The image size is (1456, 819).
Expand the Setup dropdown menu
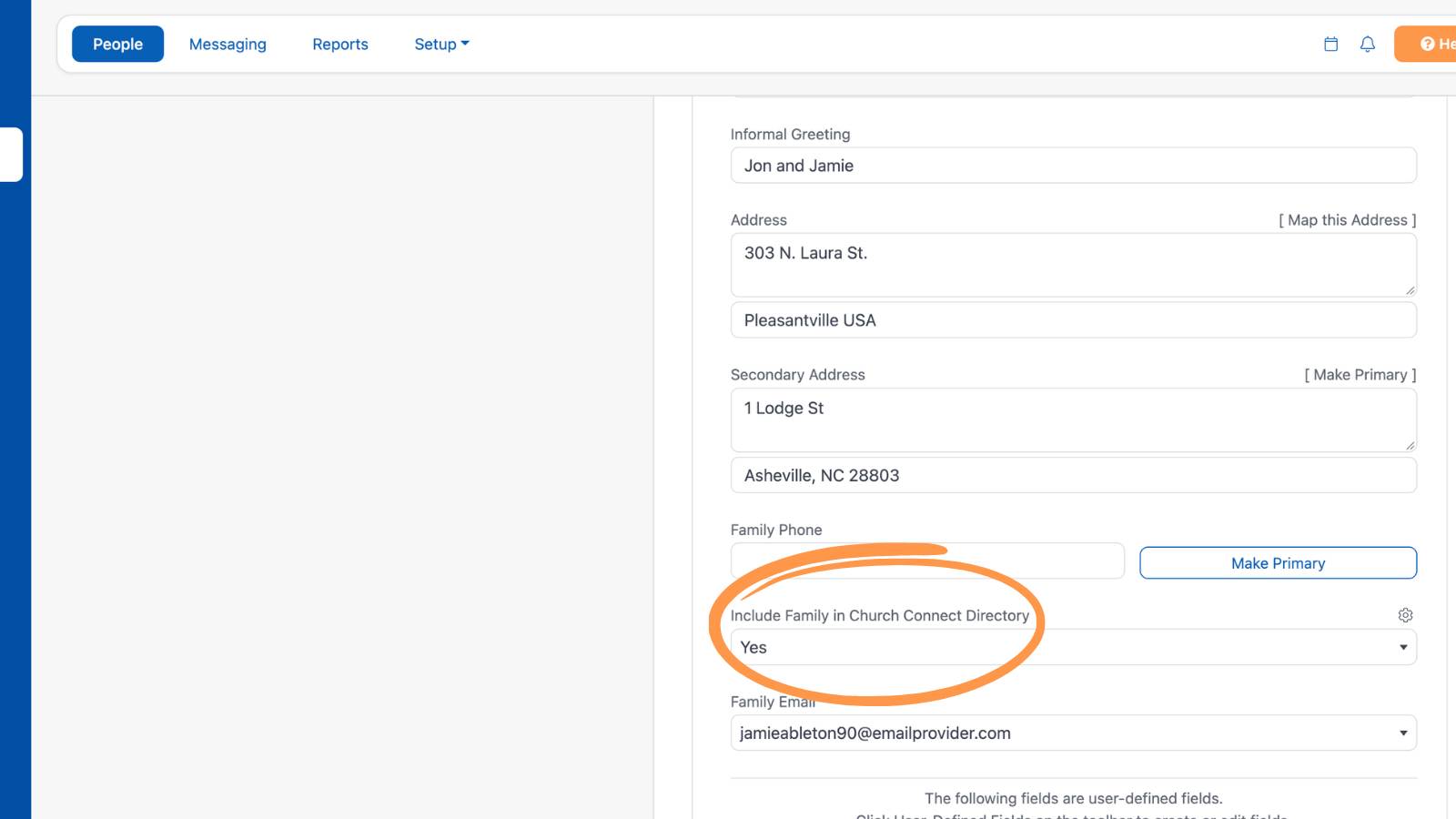[441, 44]
